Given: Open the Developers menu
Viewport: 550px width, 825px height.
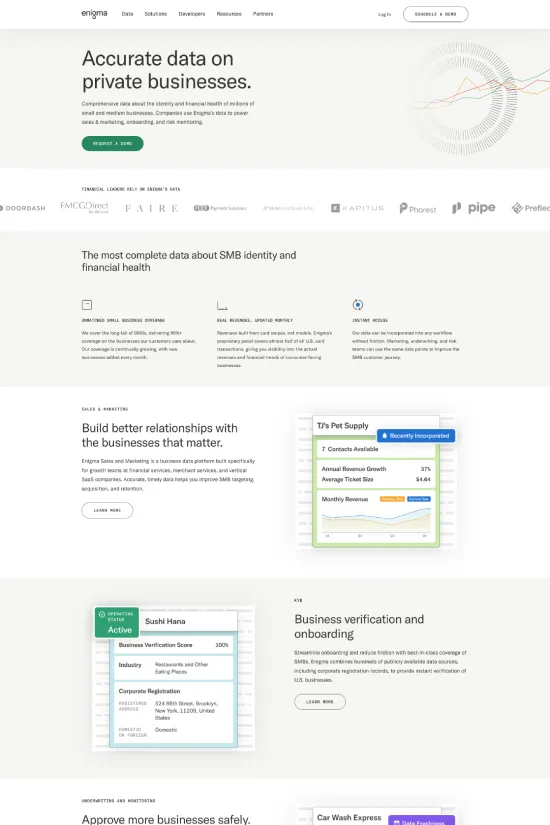Looking at the screenshot, I should [x=192, y=14].
